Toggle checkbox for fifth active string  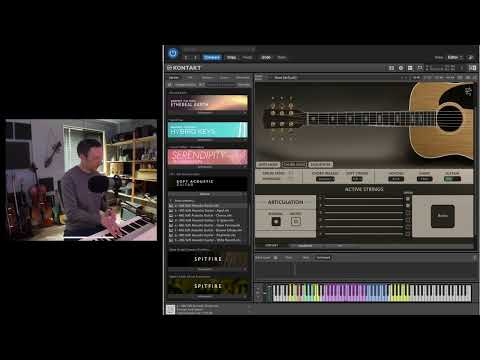pyautogui.click(x=407, y=227)
